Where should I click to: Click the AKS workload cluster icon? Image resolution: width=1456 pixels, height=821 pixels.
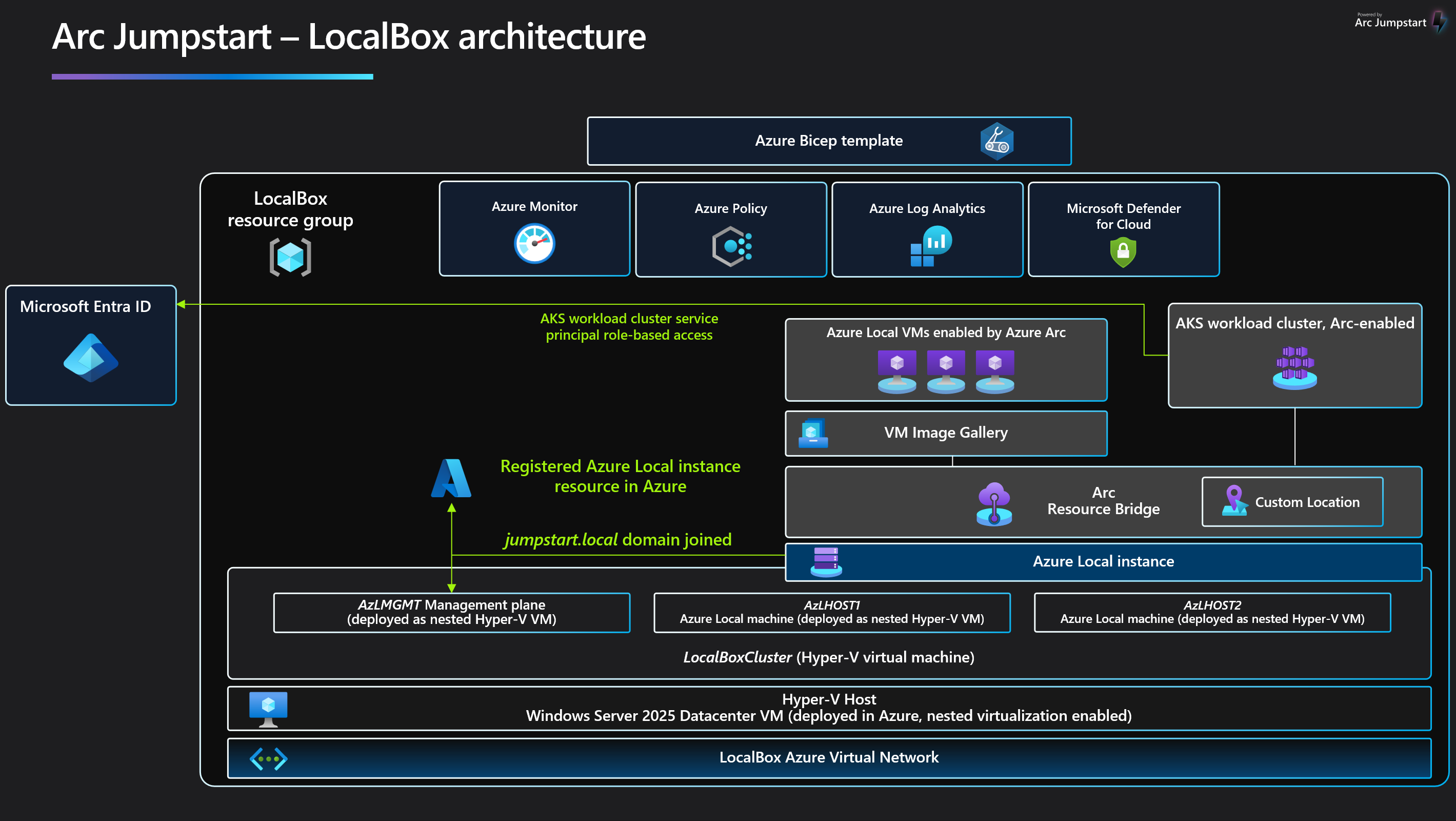1294,367
